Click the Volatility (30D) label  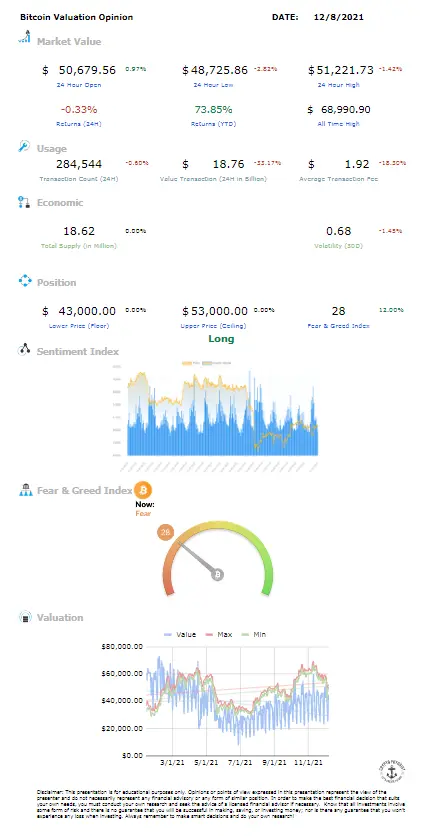point(338,246)
